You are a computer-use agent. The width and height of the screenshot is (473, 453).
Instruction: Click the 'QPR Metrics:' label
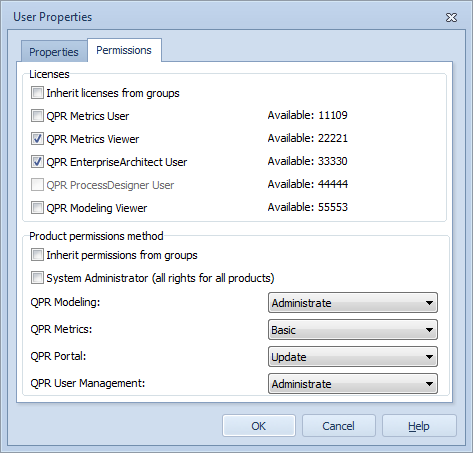[x=61, y=329]
